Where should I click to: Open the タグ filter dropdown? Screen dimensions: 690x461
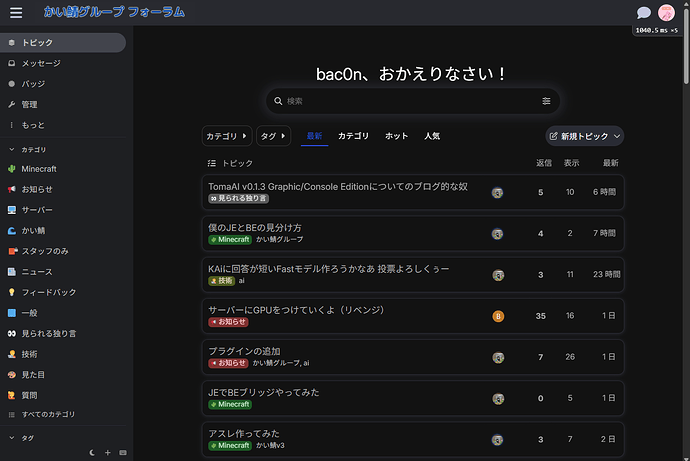coord(273,136)
